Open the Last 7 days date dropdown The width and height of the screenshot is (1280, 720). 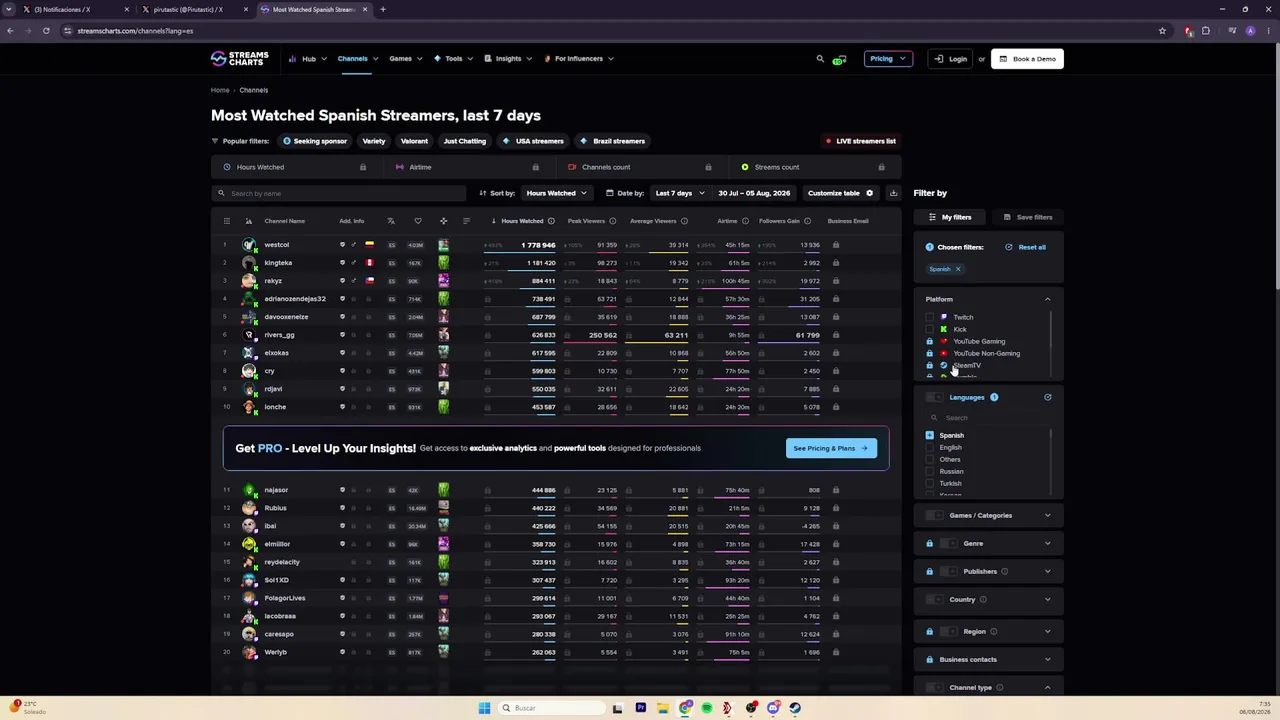tap(679, 193)
